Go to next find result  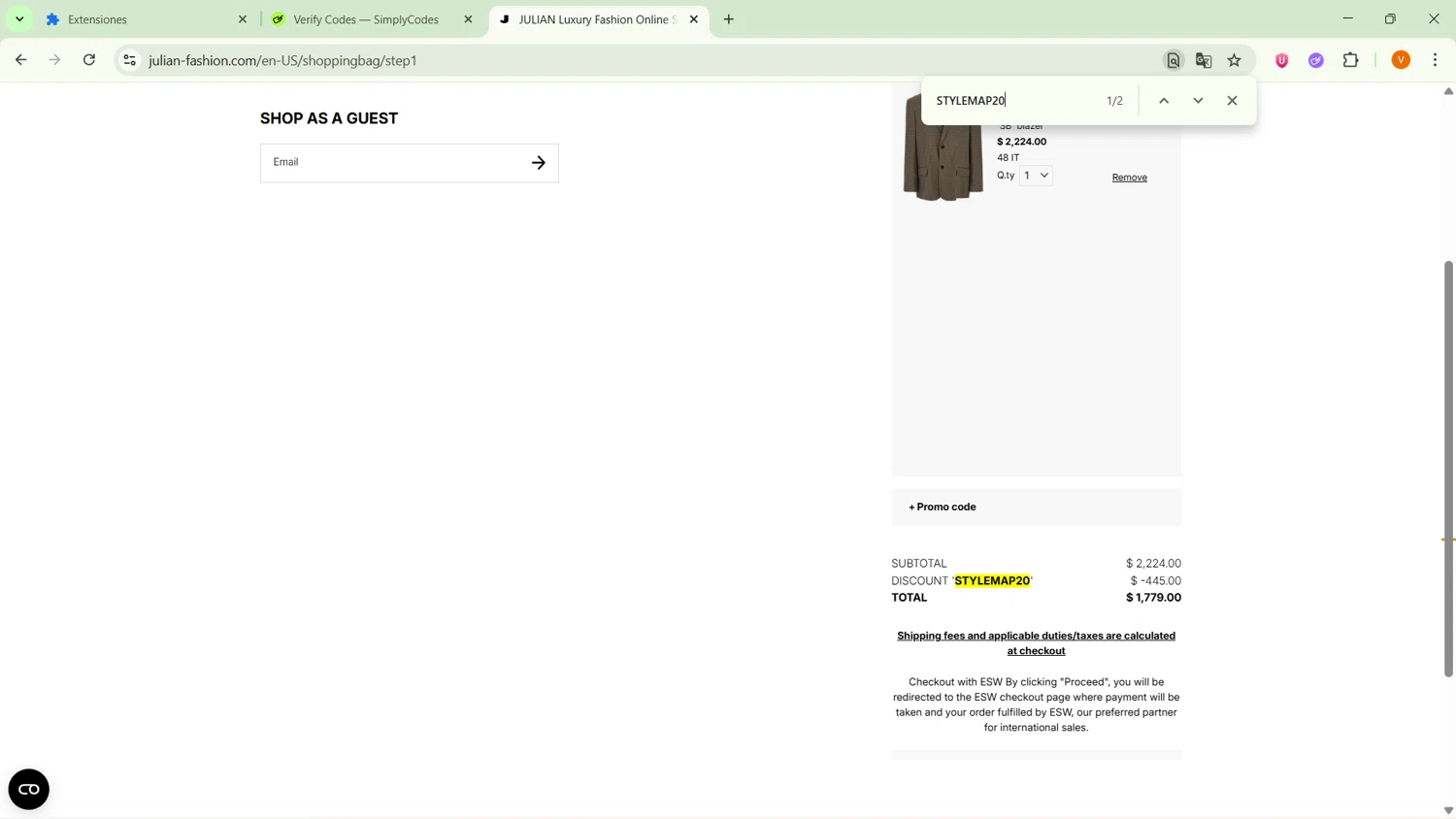pos(1198,101)
